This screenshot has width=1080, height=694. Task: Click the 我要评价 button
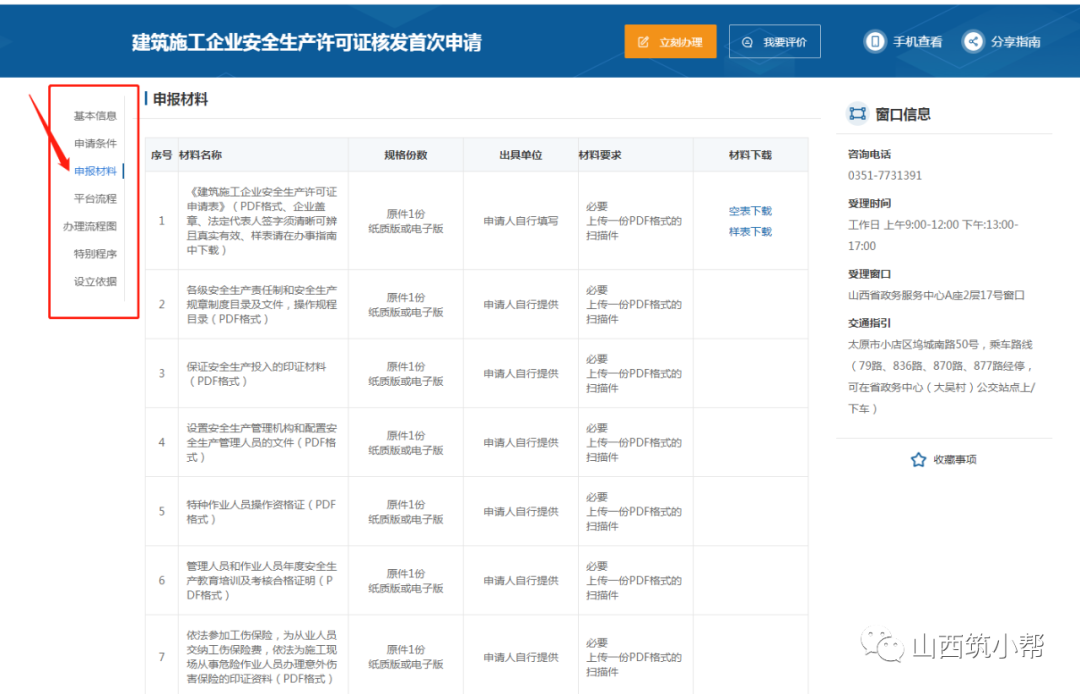774,41
